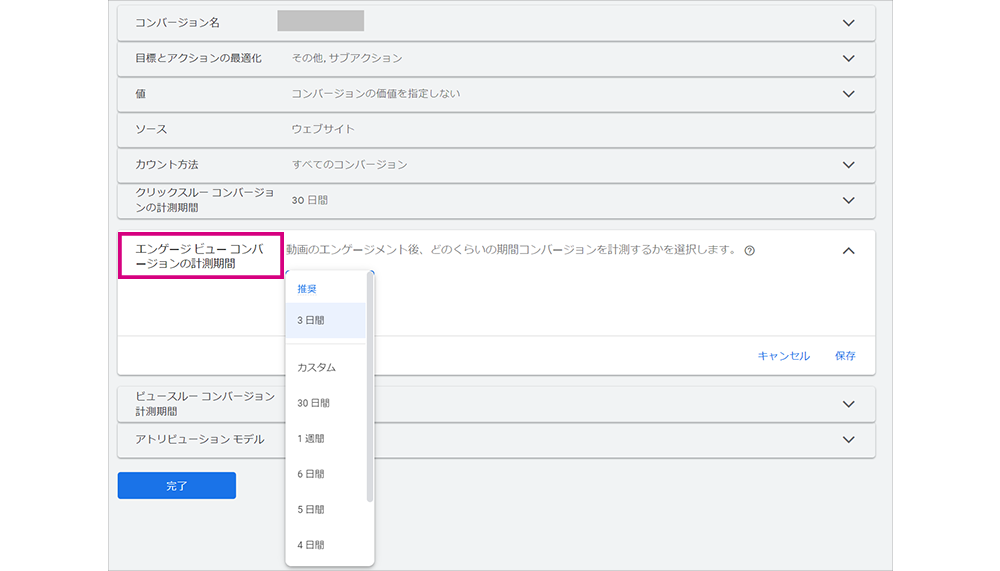Click the ソース row showing ウェブサイト

click(496, 130)
